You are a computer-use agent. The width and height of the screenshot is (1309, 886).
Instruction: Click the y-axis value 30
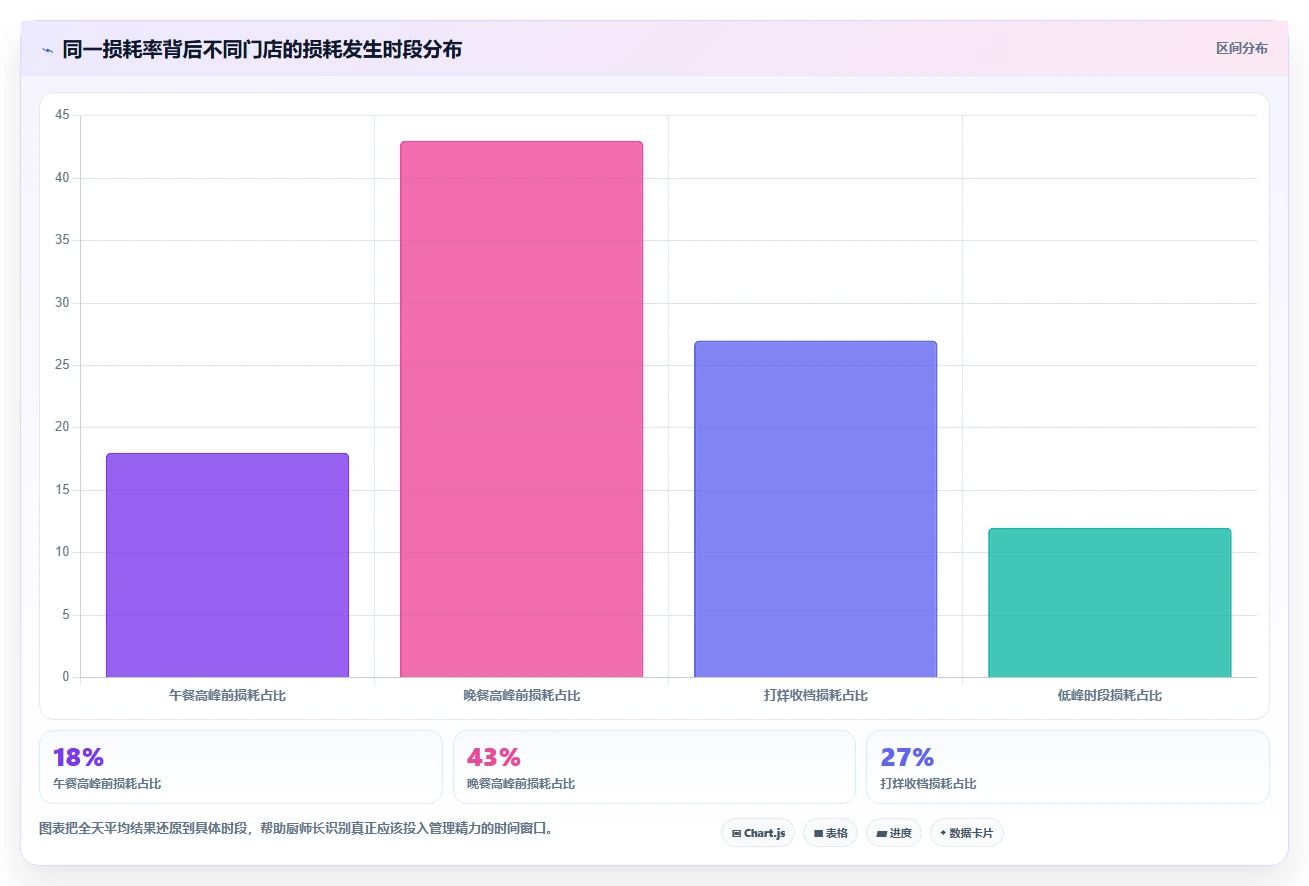[62, 303]
